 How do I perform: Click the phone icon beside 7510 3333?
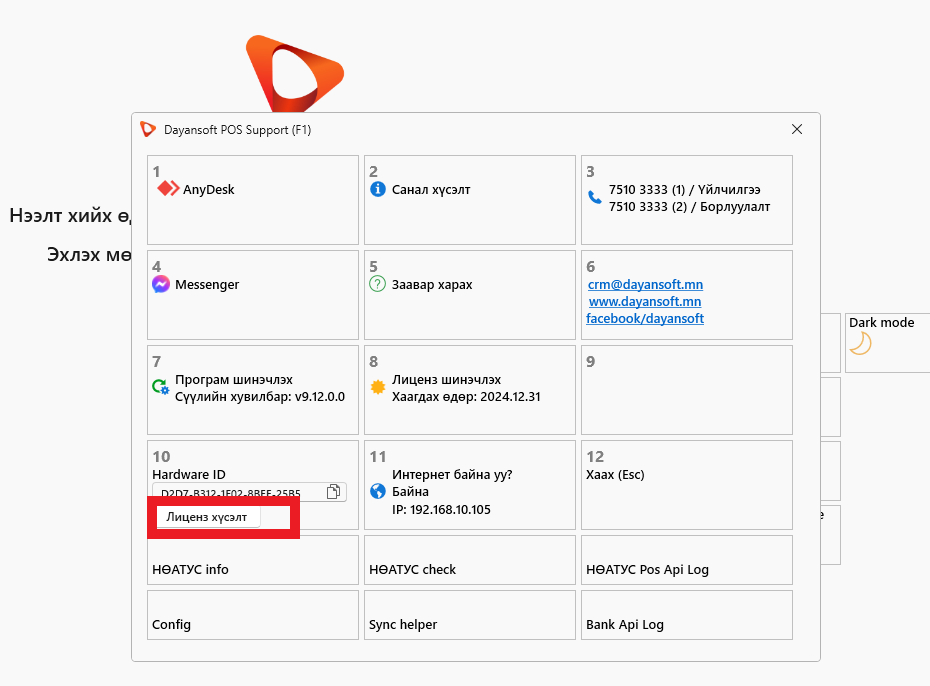click(x=594, y=197)
